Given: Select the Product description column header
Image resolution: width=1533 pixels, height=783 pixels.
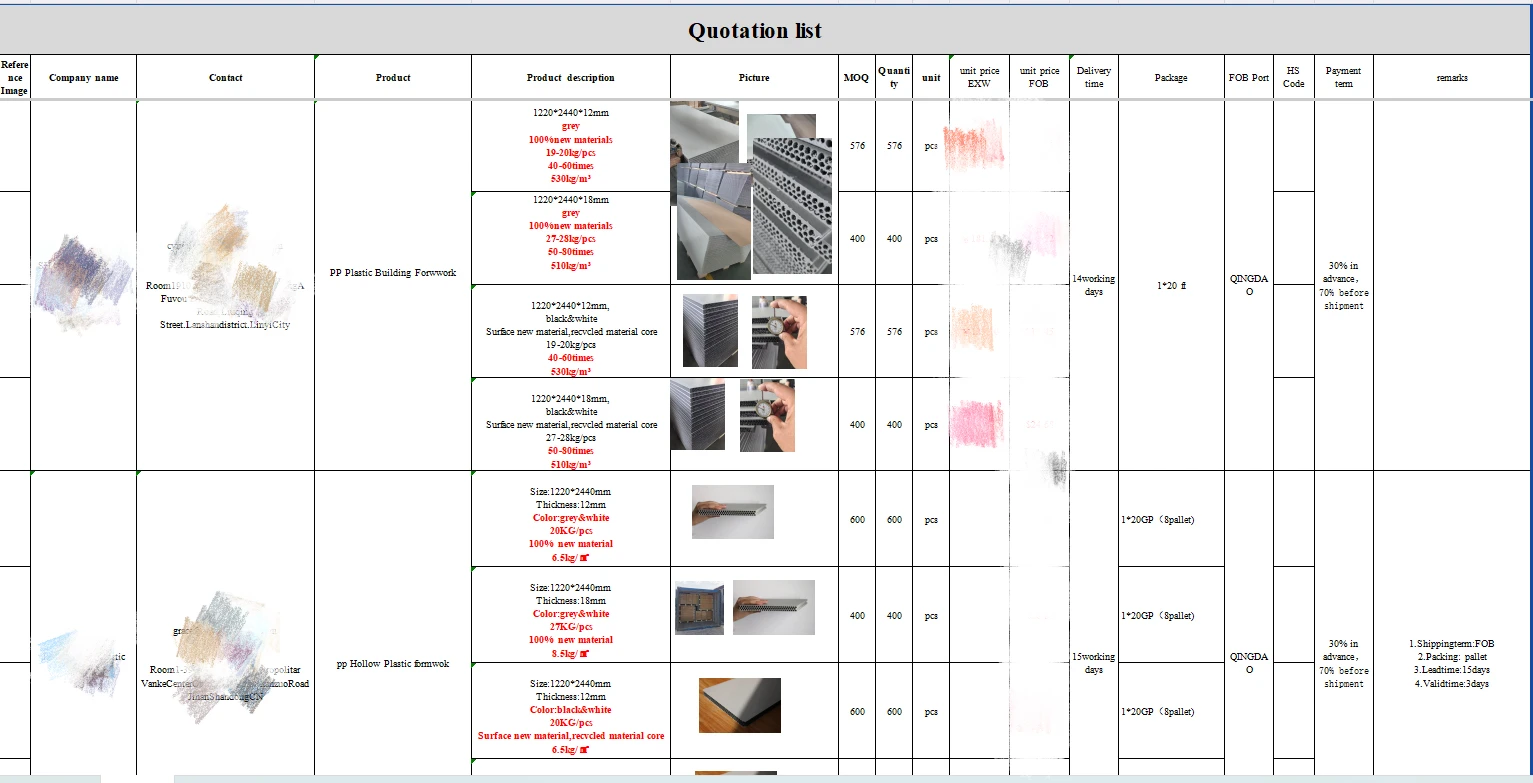Looking at the screenshot, I should (570, 78).
